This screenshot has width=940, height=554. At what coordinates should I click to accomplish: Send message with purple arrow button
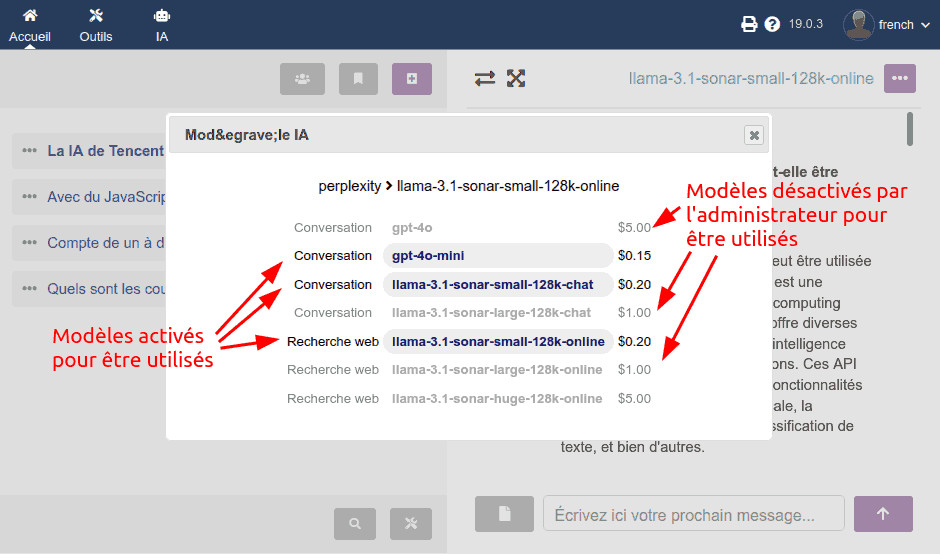[x=883, y=514]
